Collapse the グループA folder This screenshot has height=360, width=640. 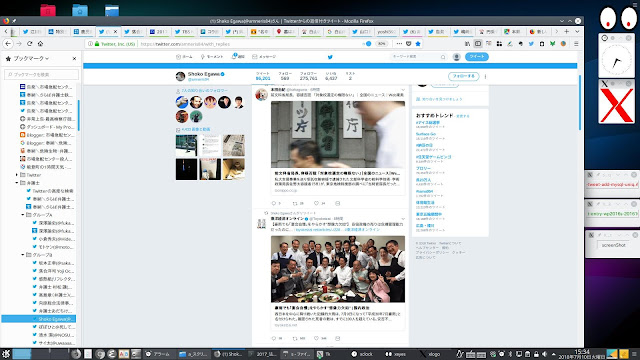tap(23, 215)
